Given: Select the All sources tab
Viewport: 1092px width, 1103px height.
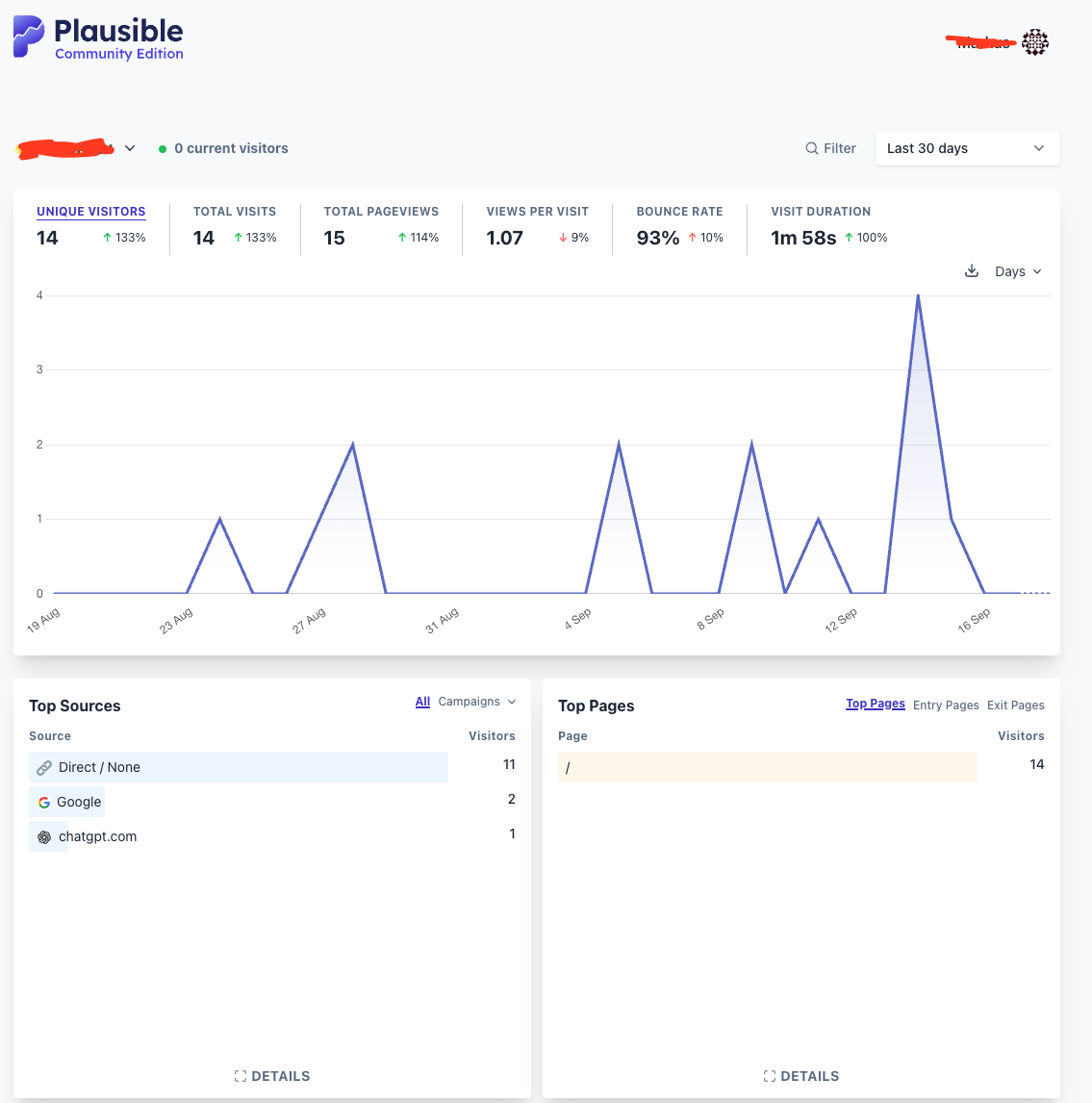Looking at the screenshot, I should coord(422,702).
